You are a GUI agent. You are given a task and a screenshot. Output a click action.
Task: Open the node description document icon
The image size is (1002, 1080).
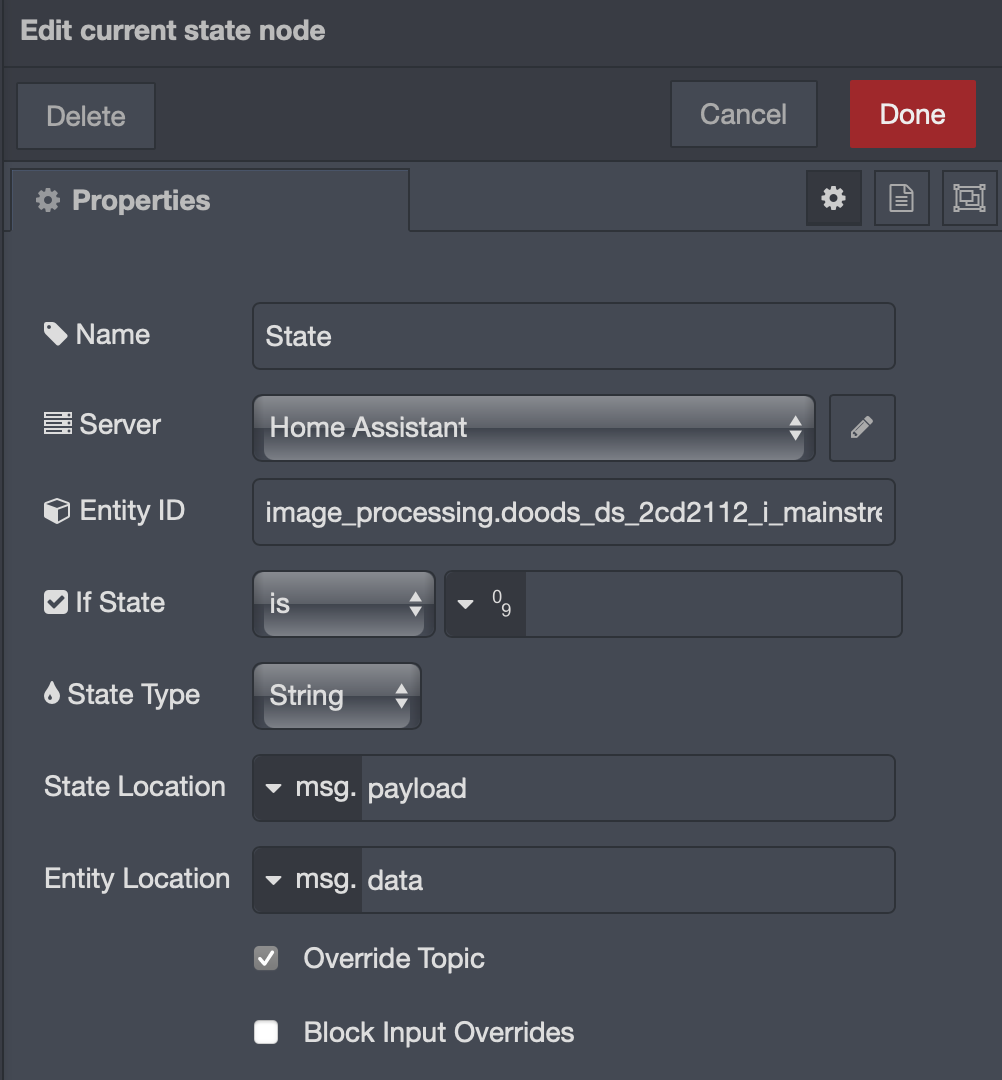(901, 198)
